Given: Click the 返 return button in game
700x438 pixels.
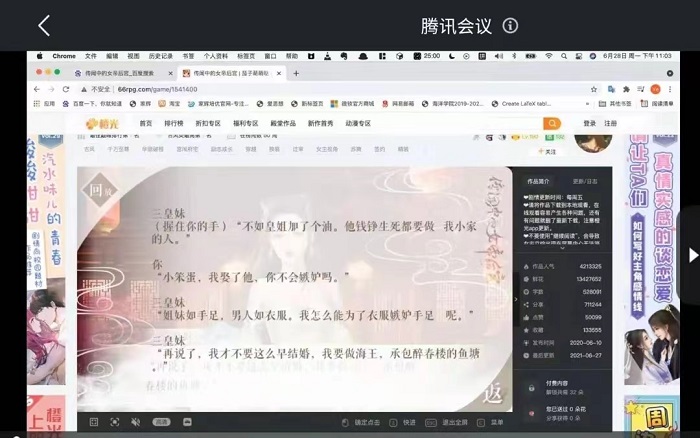Looking at the screenshot, I should (492, 394).
